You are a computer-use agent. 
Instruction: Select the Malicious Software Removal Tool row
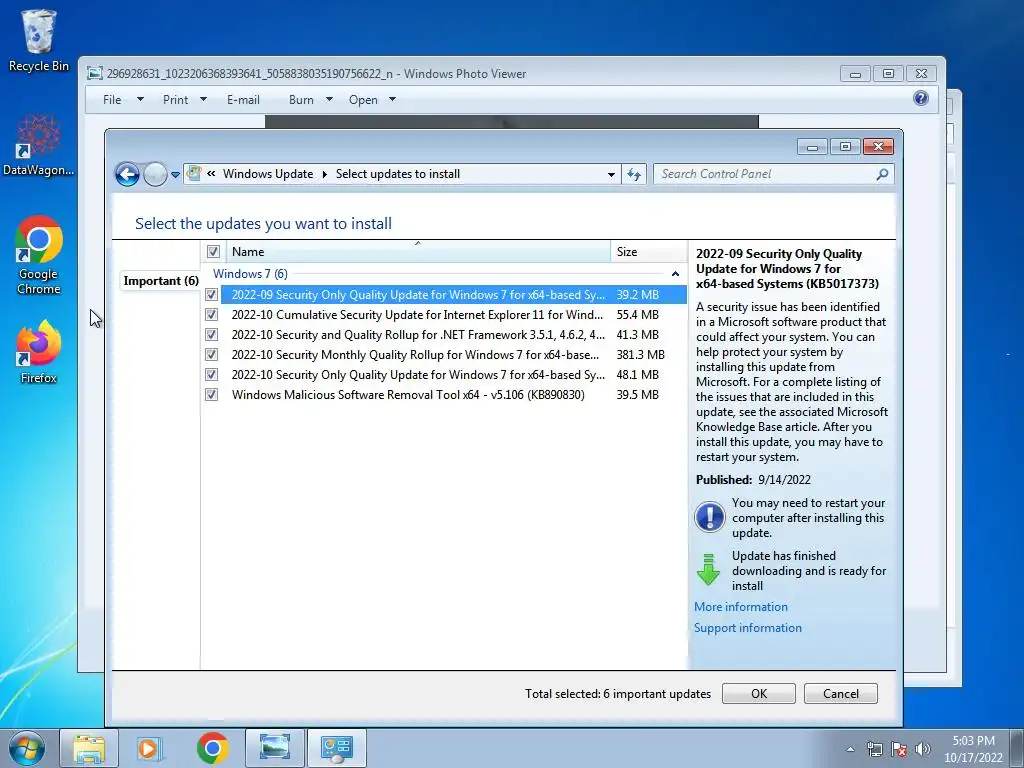pyautogui.click(x=454, y=394)
